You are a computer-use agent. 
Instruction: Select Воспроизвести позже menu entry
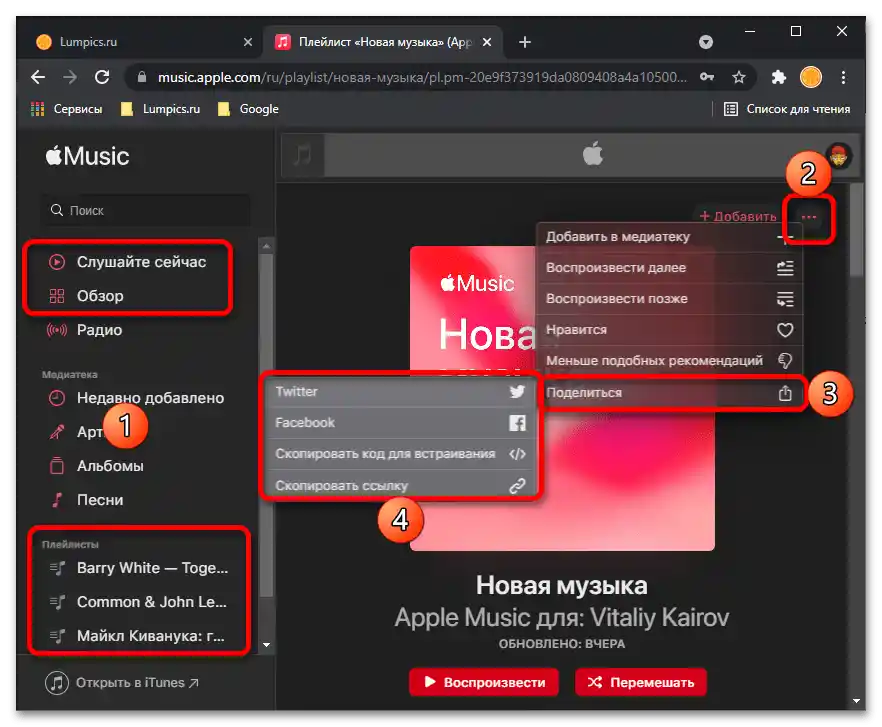pos(669,299)
